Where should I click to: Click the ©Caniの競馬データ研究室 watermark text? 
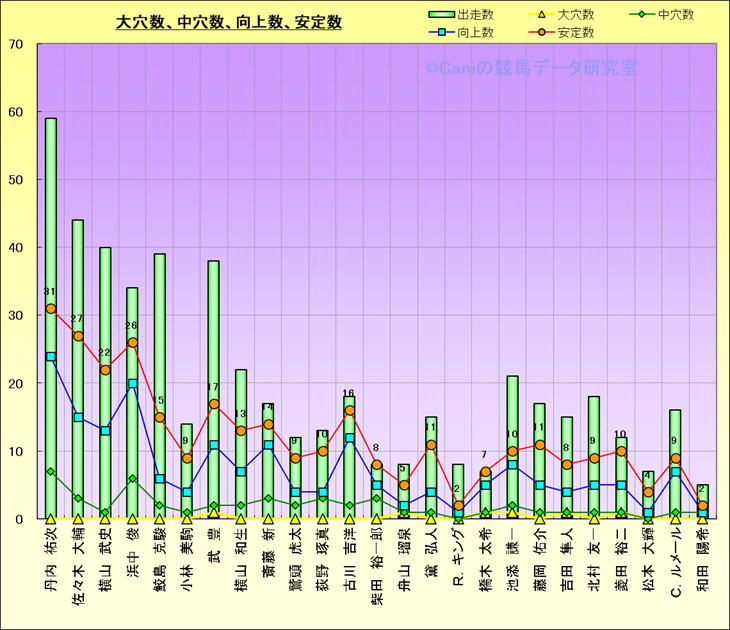[x=531, y=69]
